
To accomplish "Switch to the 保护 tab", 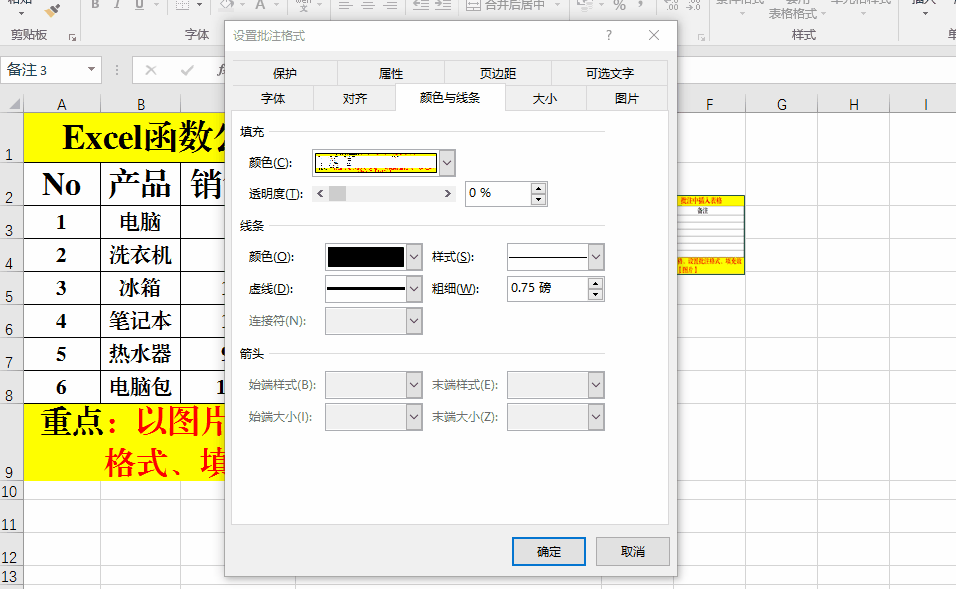I will point(285,73).
